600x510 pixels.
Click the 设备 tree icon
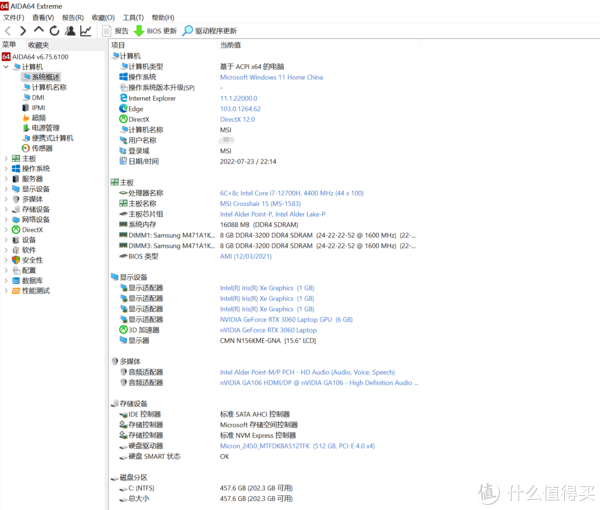pos(16,240)
